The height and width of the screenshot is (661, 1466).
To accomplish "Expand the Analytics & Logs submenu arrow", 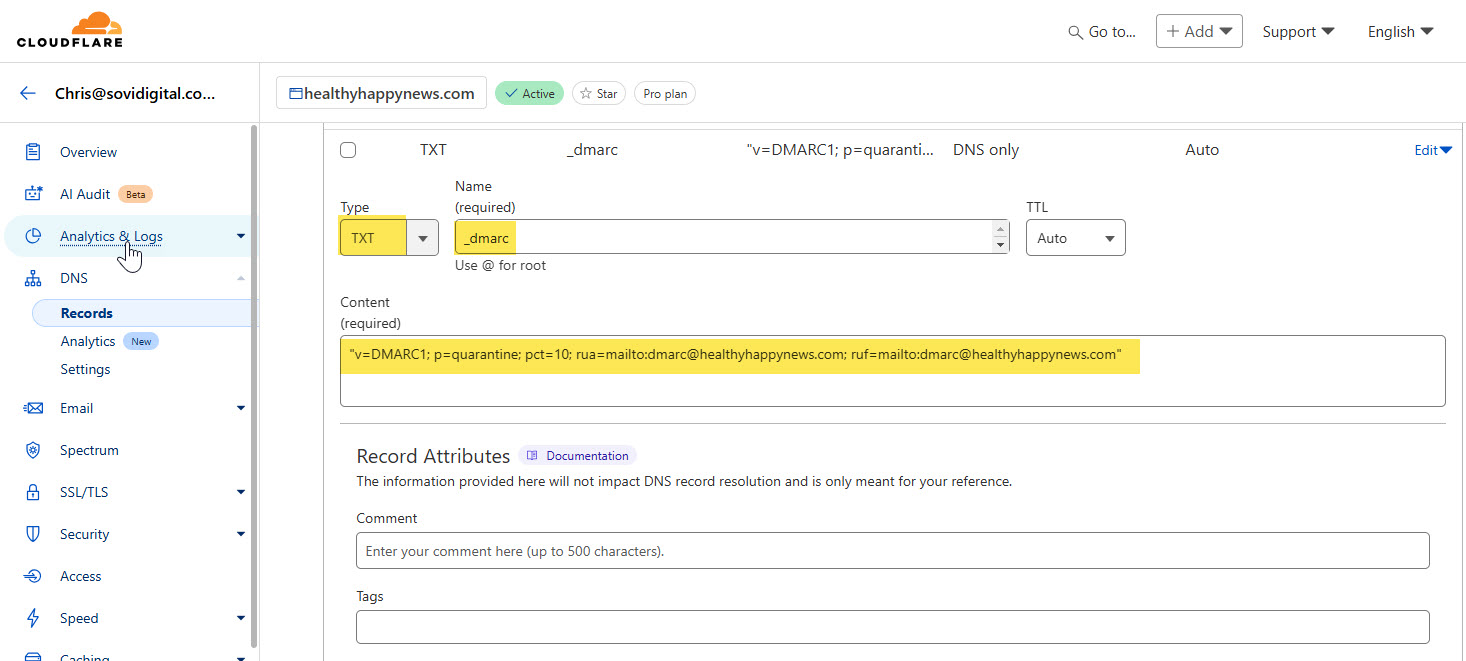I will 241,236.
